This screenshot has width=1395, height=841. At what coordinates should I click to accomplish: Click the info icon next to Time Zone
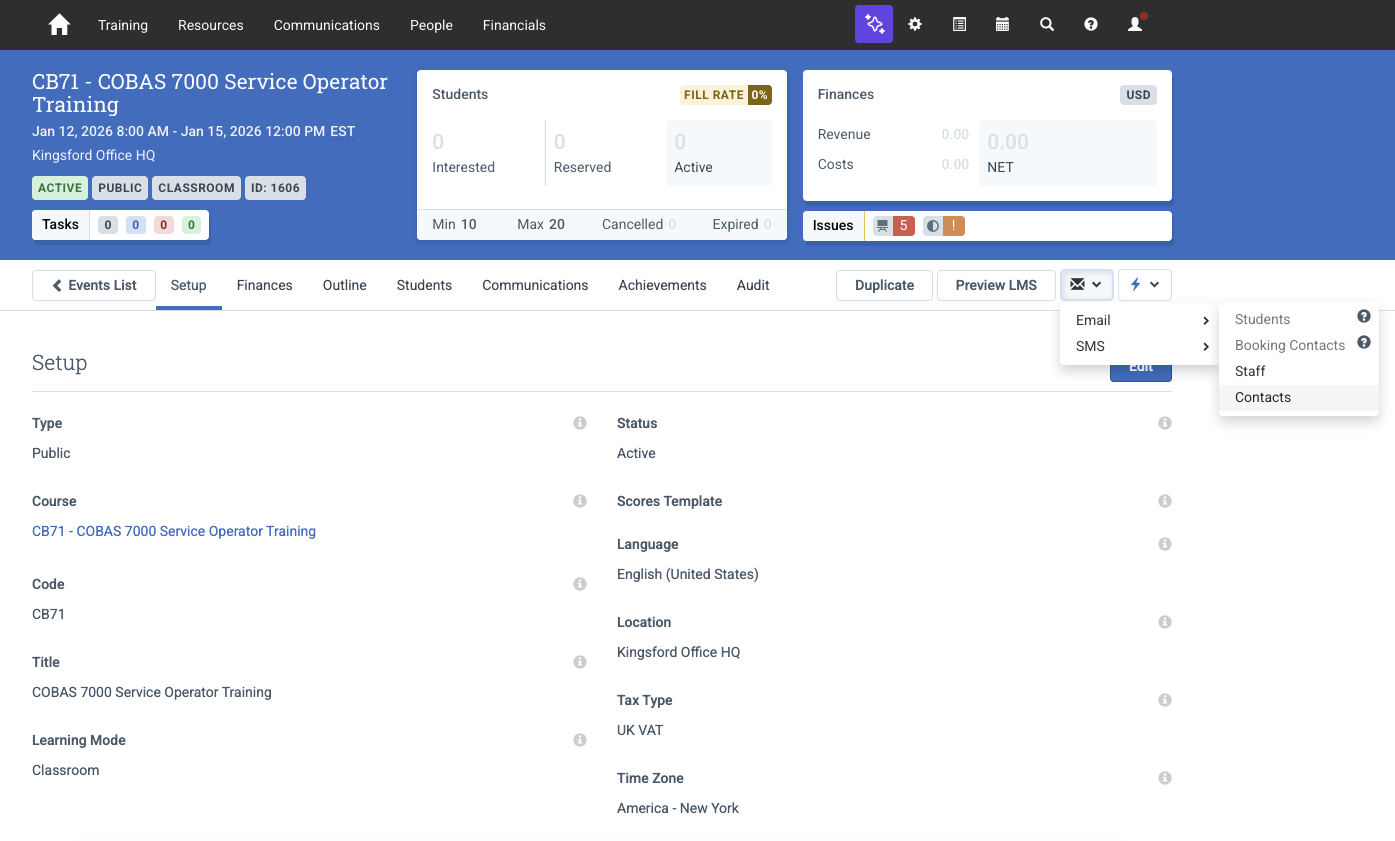click(1165, 778)
